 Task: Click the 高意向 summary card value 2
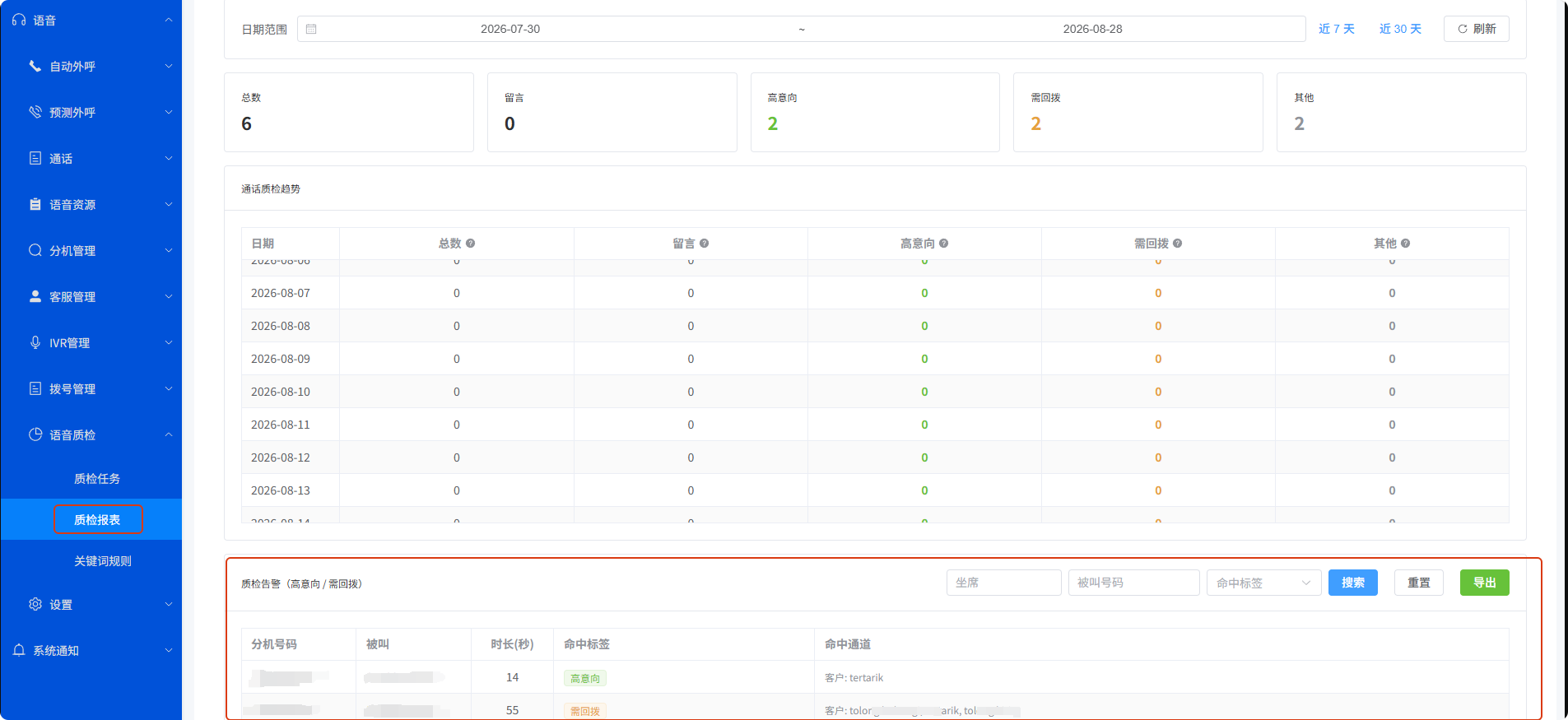pyautogui.click(x=773, y=123)
